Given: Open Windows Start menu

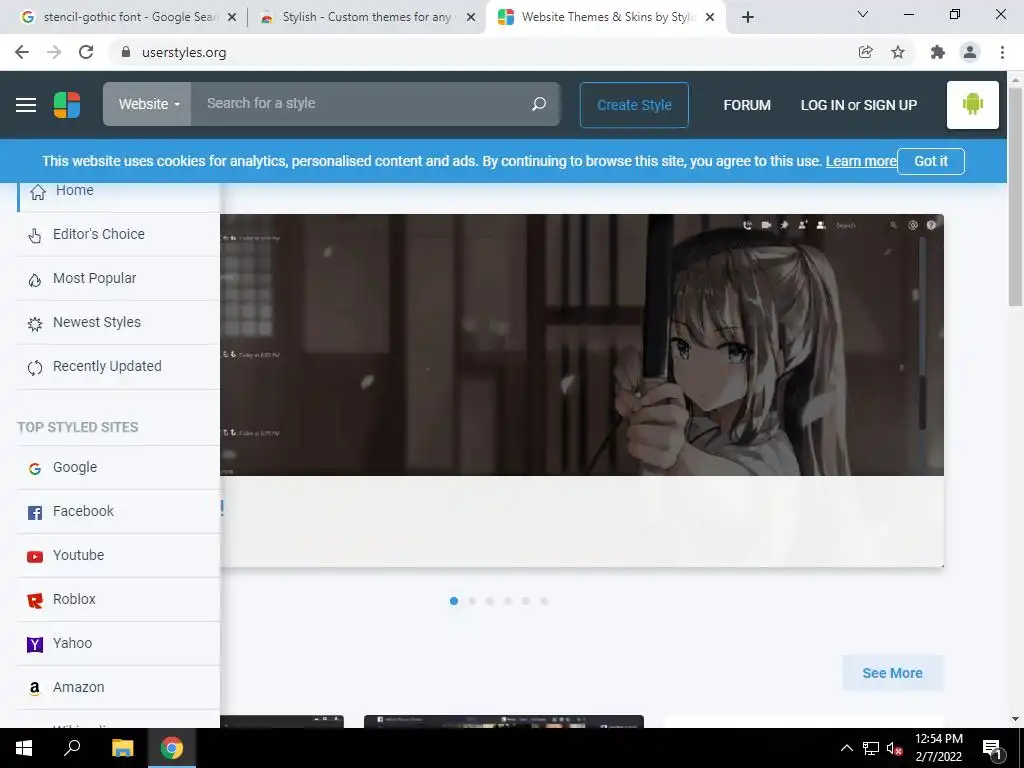Looking at the screenshot, I should point(24,748).
